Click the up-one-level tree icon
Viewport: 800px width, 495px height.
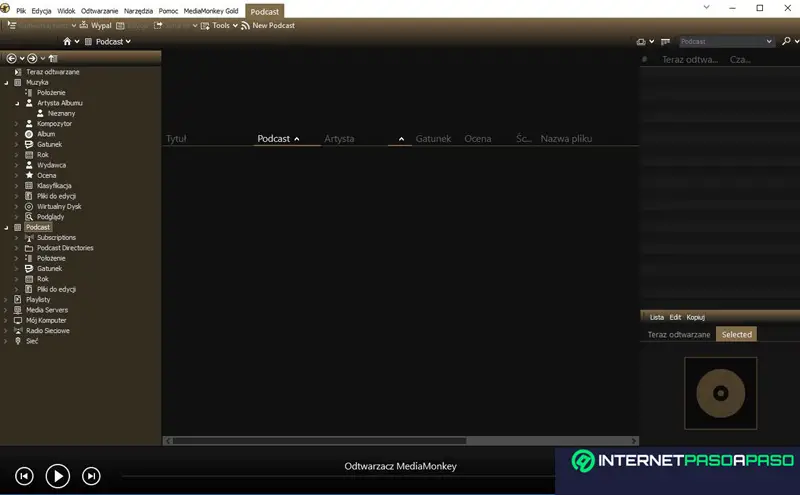(53, 58)
